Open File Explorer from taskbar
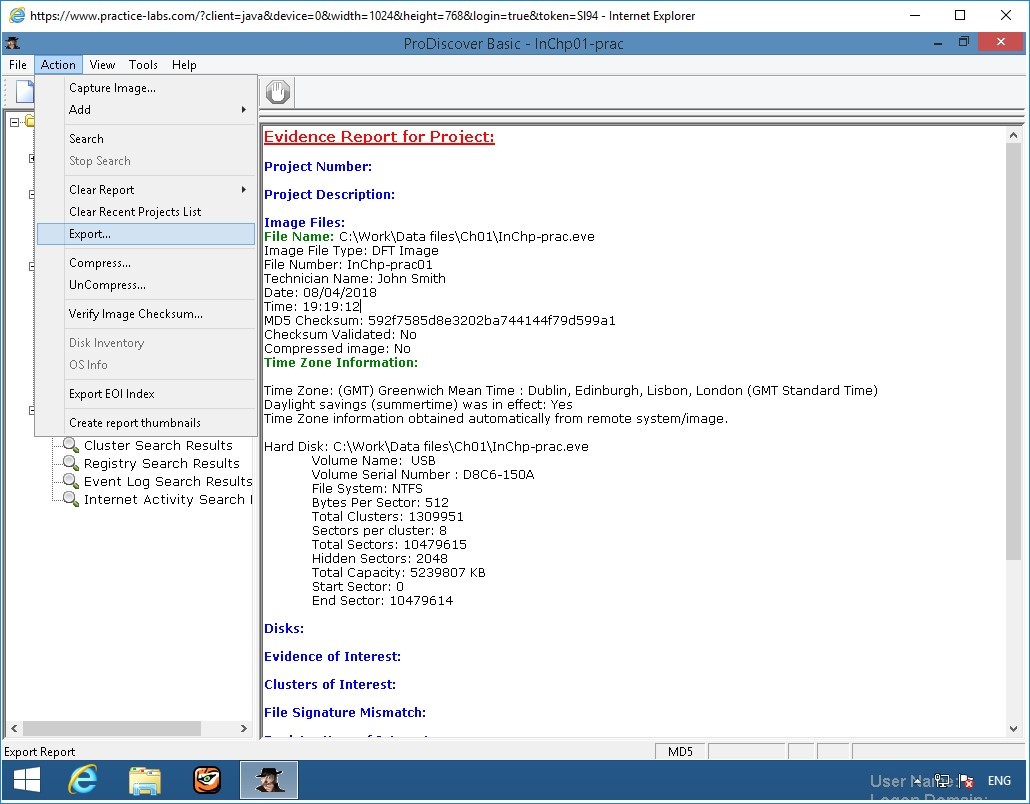This screenshot has width=1030, height=804. pos(145,780)
